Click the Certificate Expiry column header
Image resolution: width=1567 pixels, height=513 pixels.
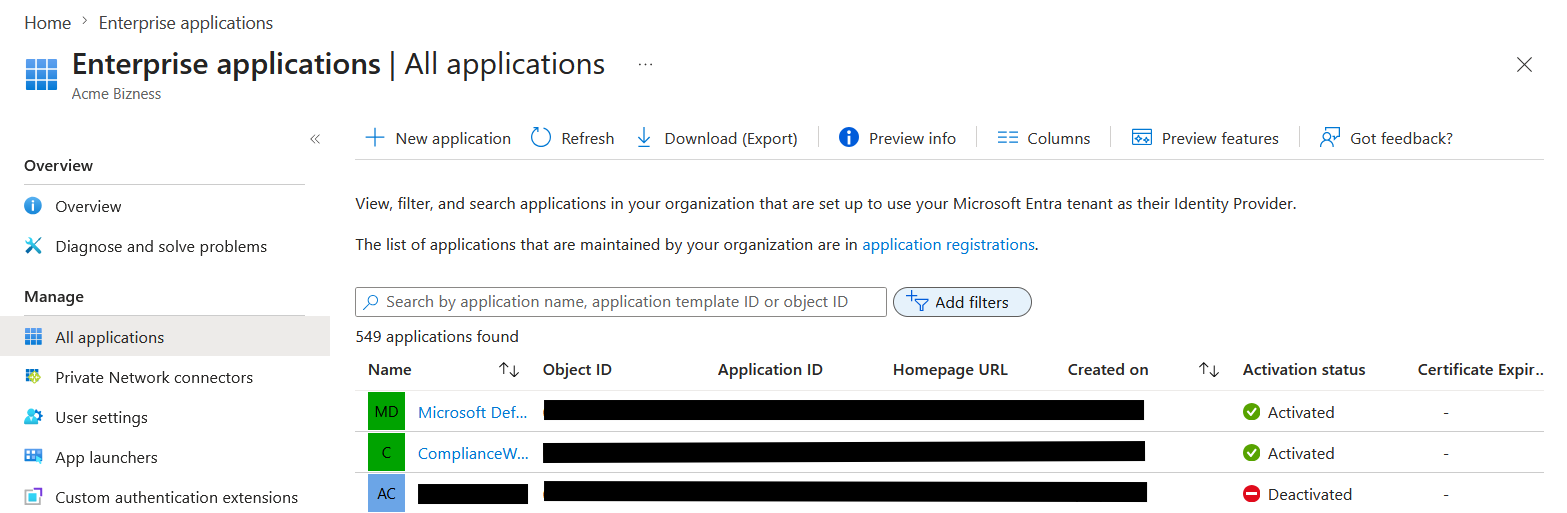(1481, 370)
